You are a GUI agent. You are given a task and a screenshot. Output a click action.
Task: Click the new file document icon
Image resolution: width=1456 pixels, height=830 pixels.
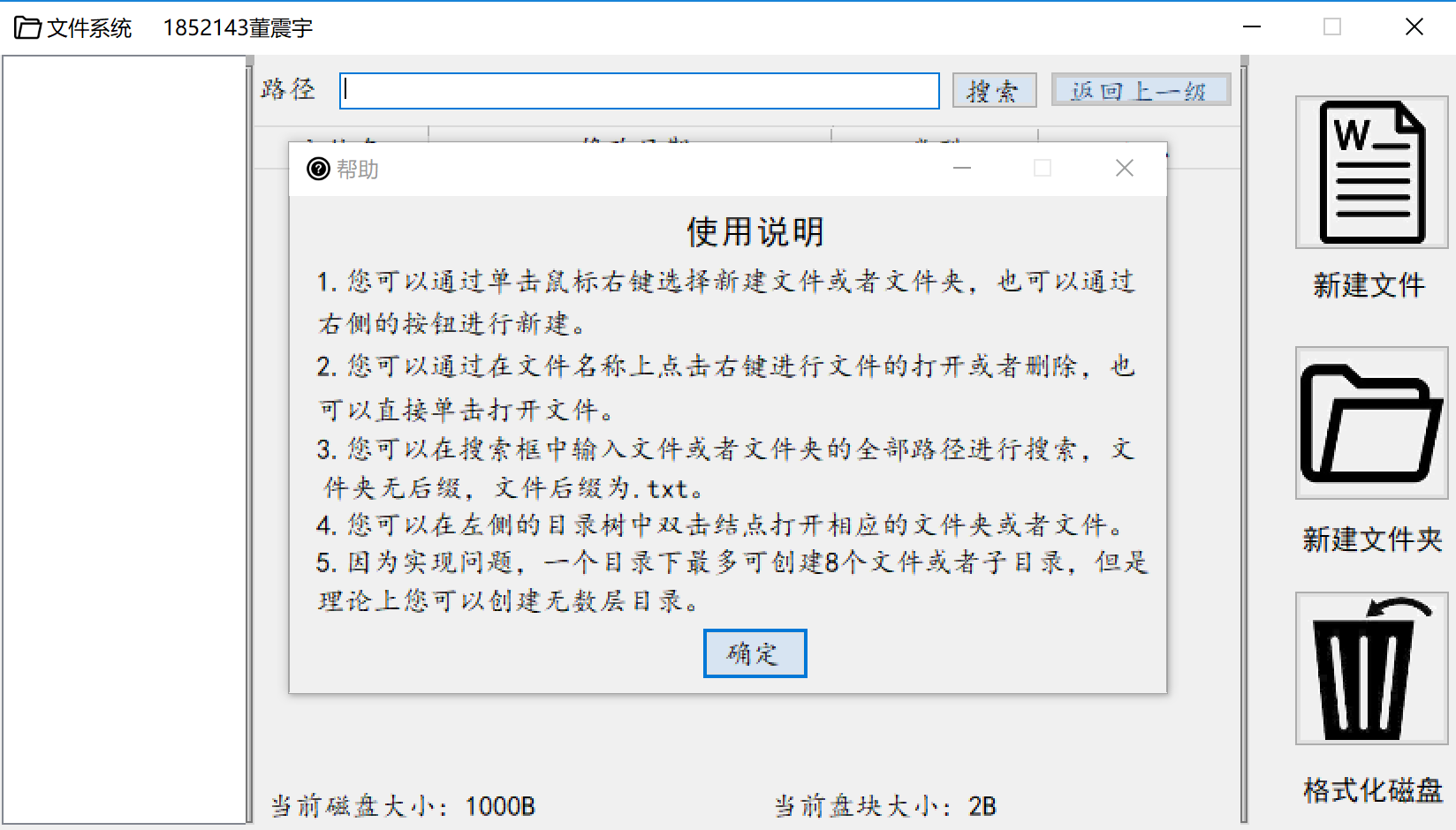pyautogui.click(x=1370, y=173)
